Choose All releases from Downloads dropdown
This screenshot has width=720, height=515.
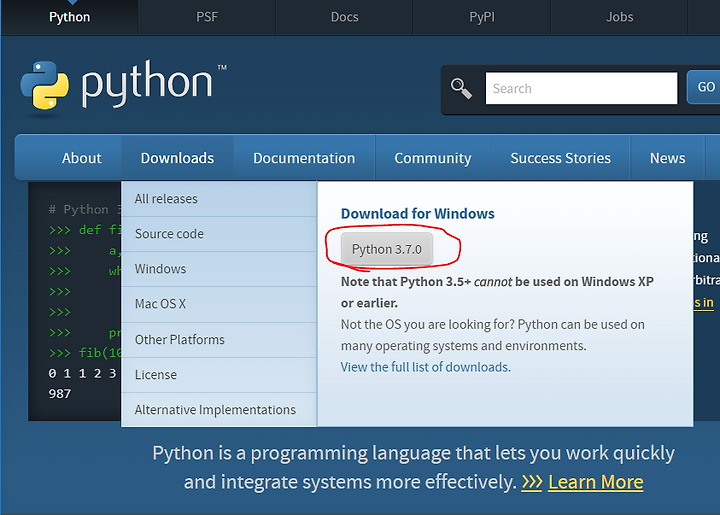coord(219,199)
